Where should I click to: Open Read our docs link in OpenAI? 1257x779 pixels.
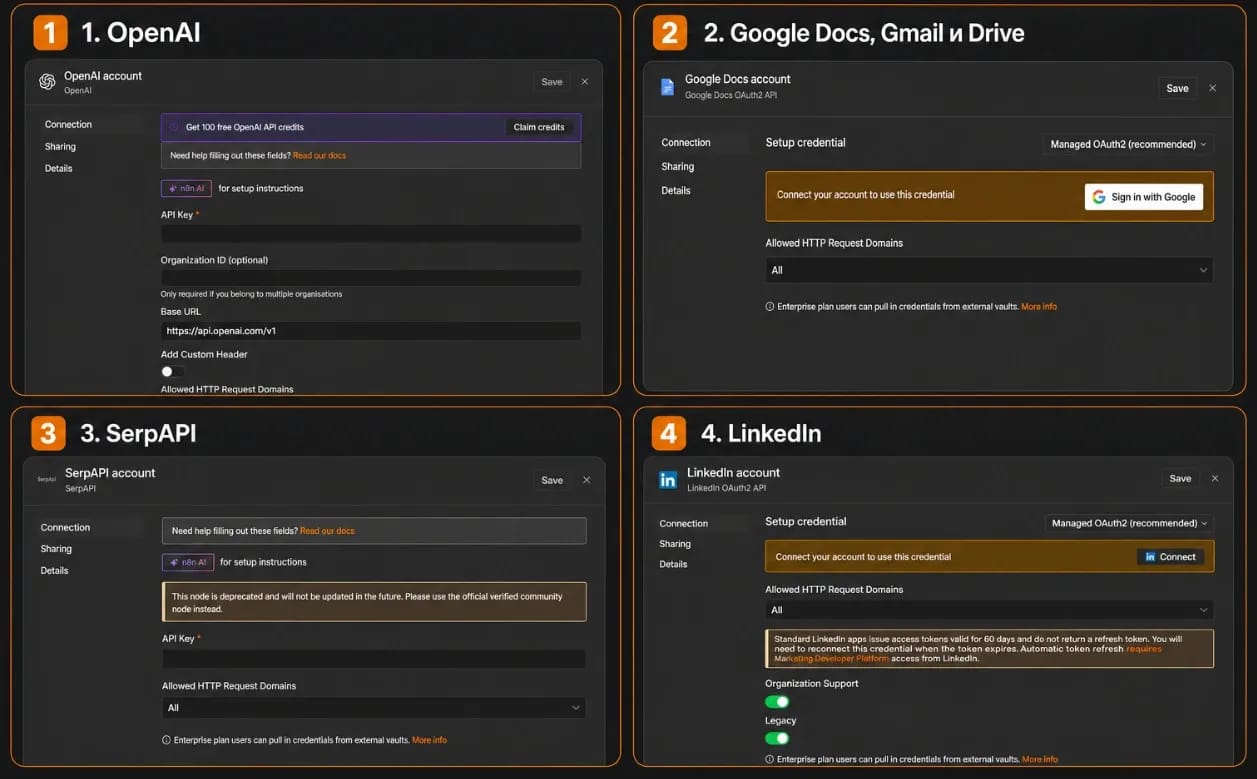click(320, 156)
